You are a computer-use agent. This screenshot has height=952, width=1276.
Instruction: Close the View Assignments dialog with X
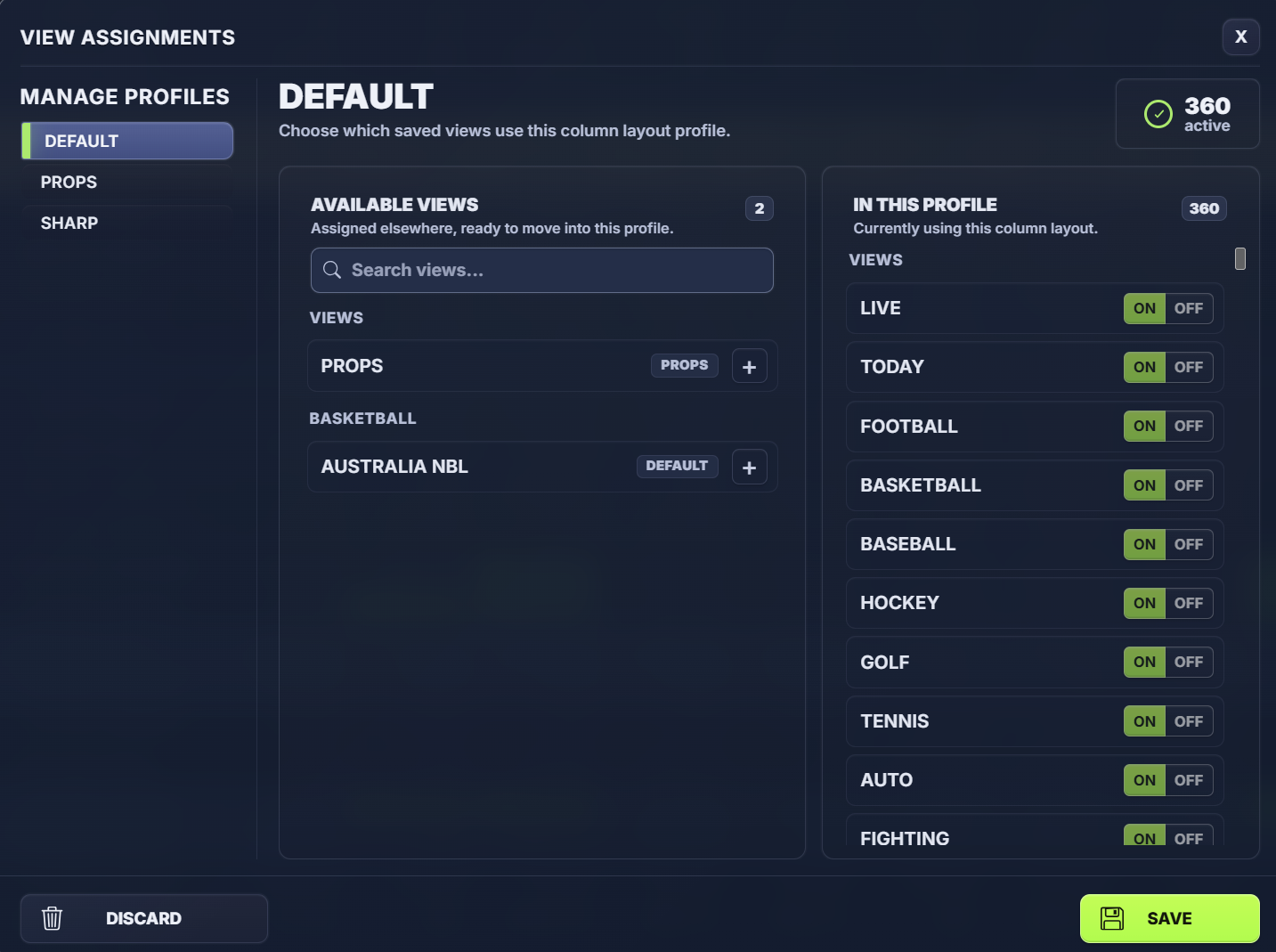(1240, 37)
